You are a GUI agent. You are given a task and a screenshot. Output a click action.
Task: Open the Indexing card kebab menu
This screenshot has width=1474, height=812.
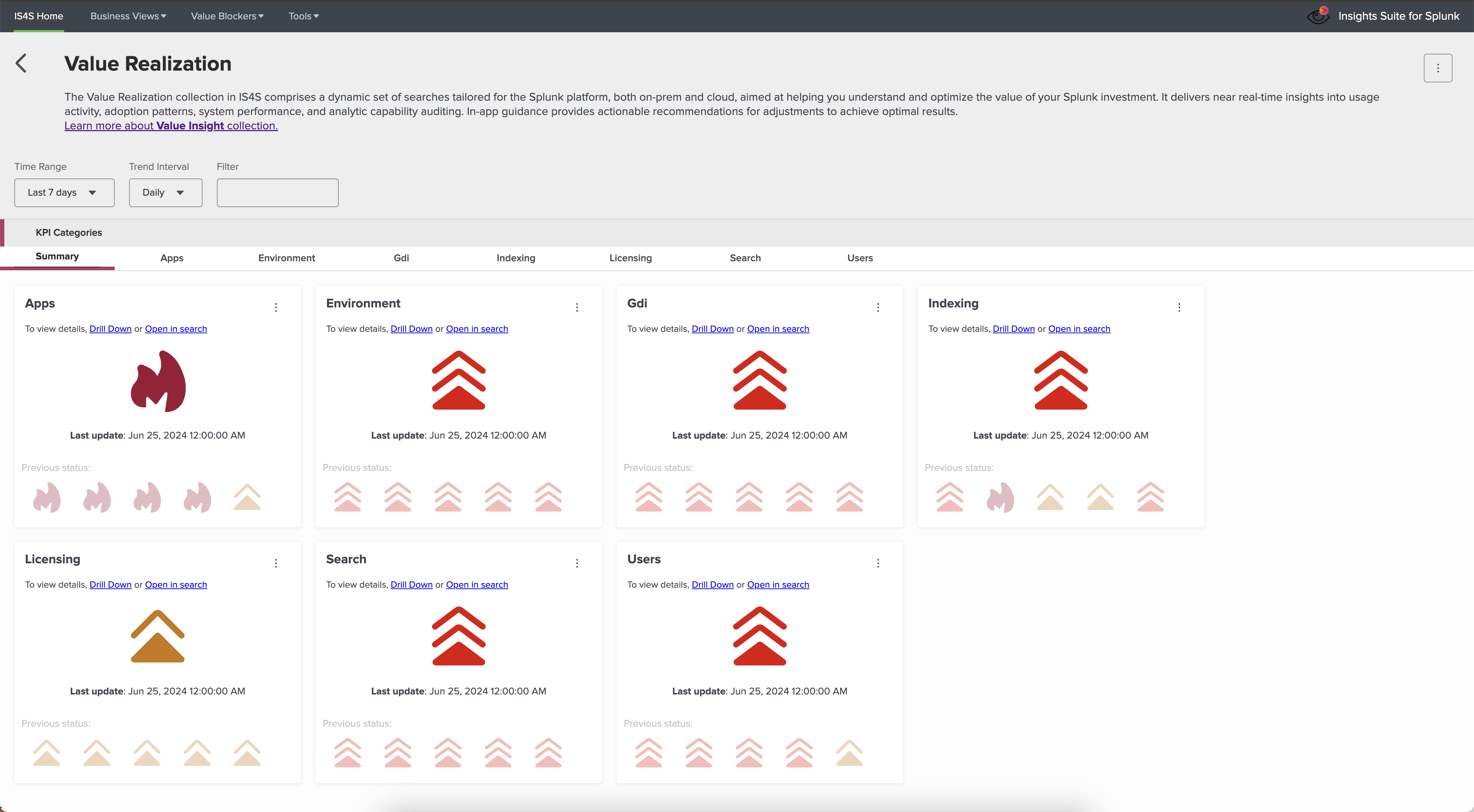1179,308
